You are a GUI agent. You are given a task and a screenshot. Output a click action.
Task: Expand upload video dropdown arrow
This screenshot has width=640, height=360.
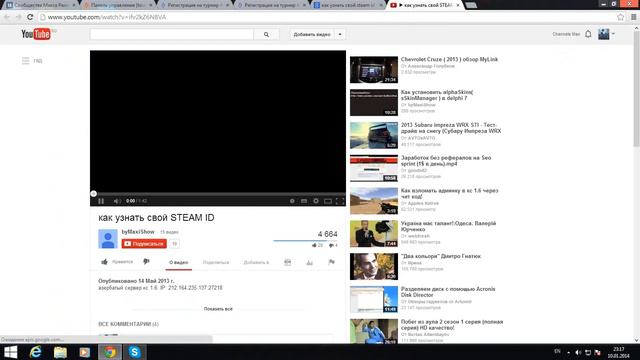pos(340,34)
